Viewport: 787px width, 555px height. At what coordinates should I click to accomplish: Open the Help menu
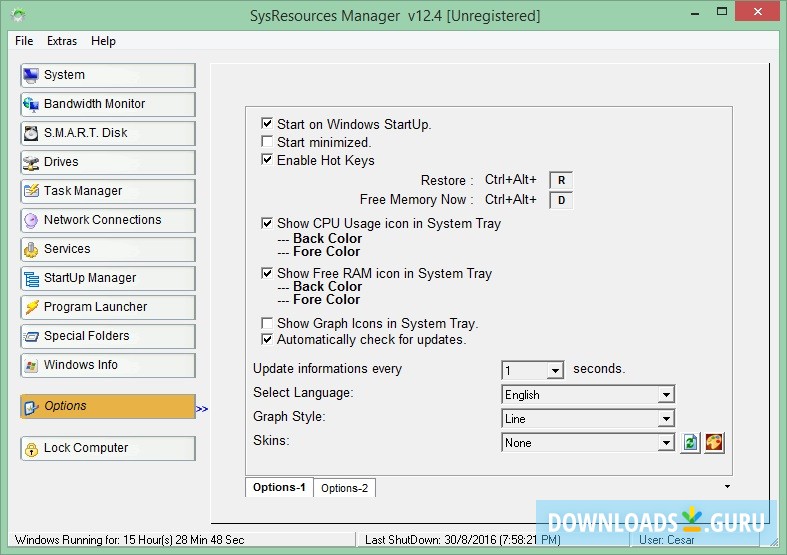pyautogui.click(x=103, y=41)
